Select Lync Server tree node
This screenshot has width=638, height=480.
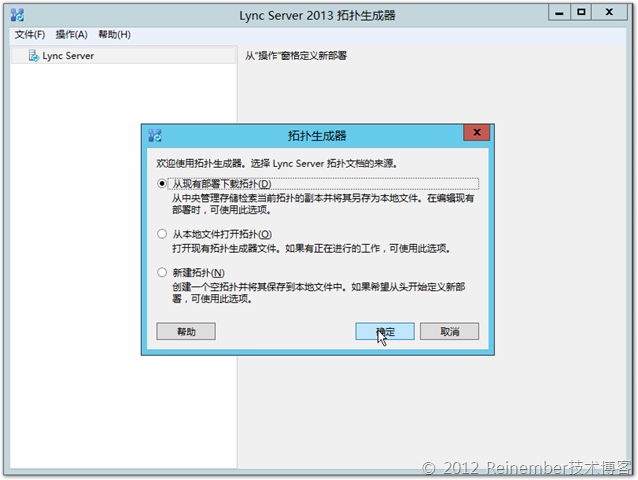click(123, 56)
